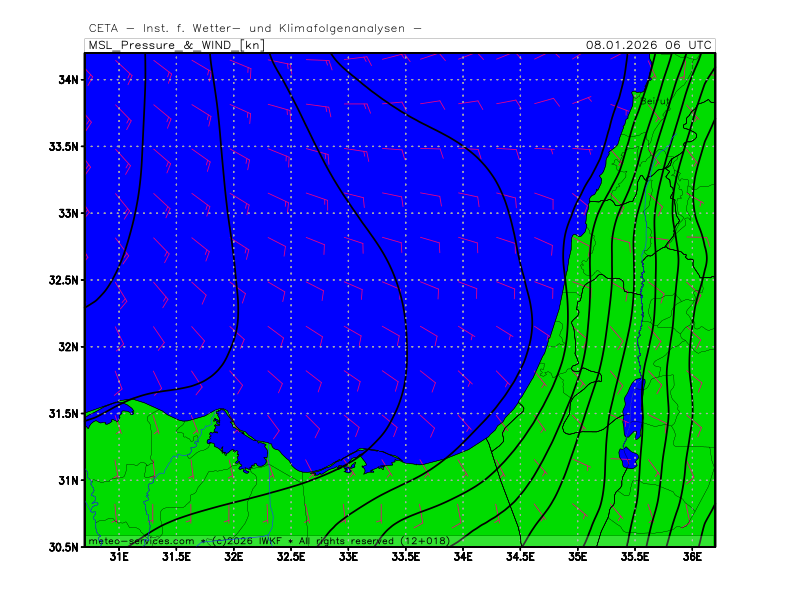Click the 33E longitude label
Image resolution: width=800 pixels, height=600 pixels.
point(349,557)
